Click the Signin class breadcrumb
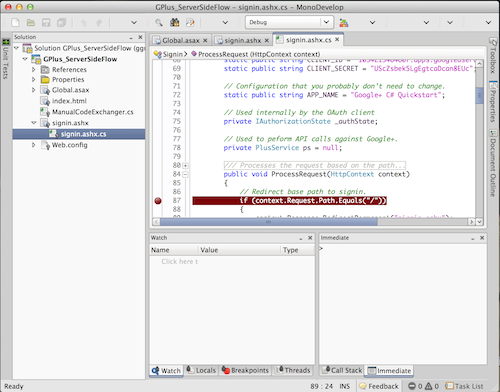Viewport: 500px width, 392px height. [170, 54]
